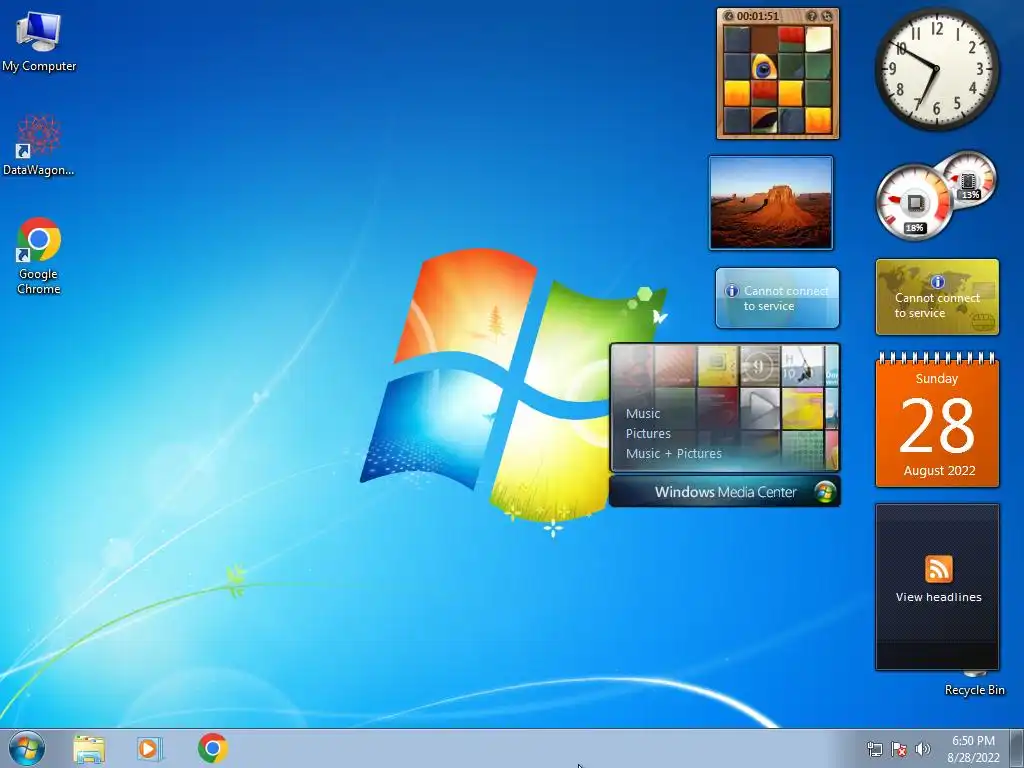Select Pictures in Media Center gadget
Viewport: 1024px width, 768px height.
[648, 434]
